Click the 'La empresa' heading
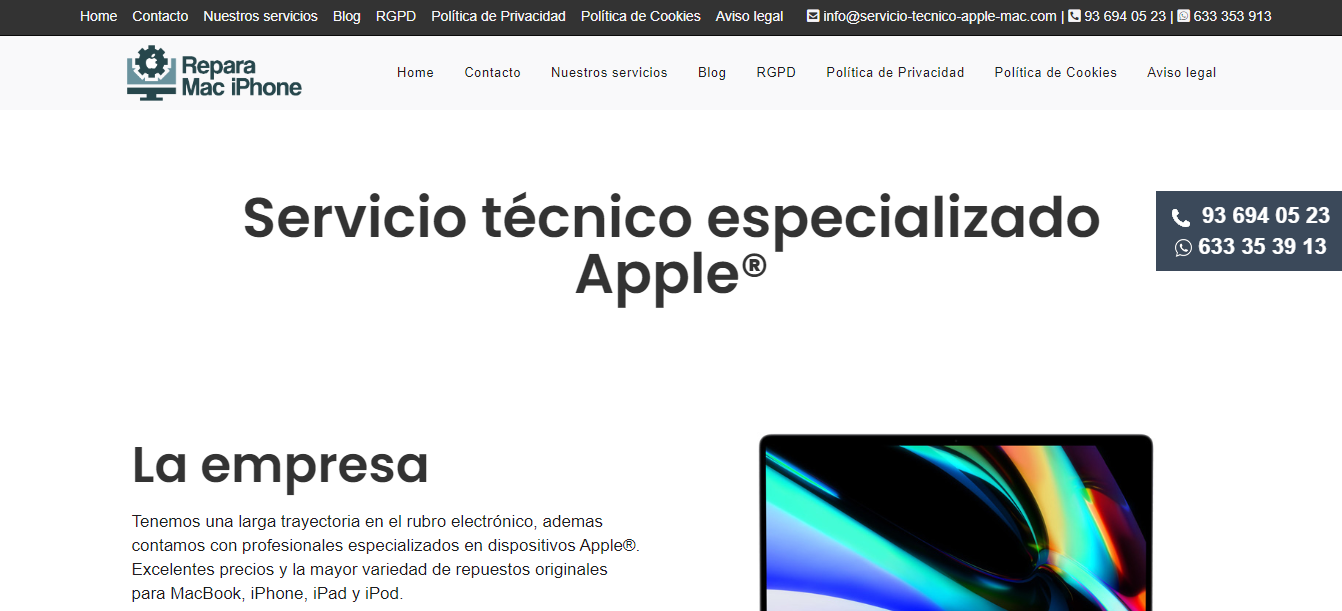The height and width of the screenshot is (611, 1342). click(280, 465)
